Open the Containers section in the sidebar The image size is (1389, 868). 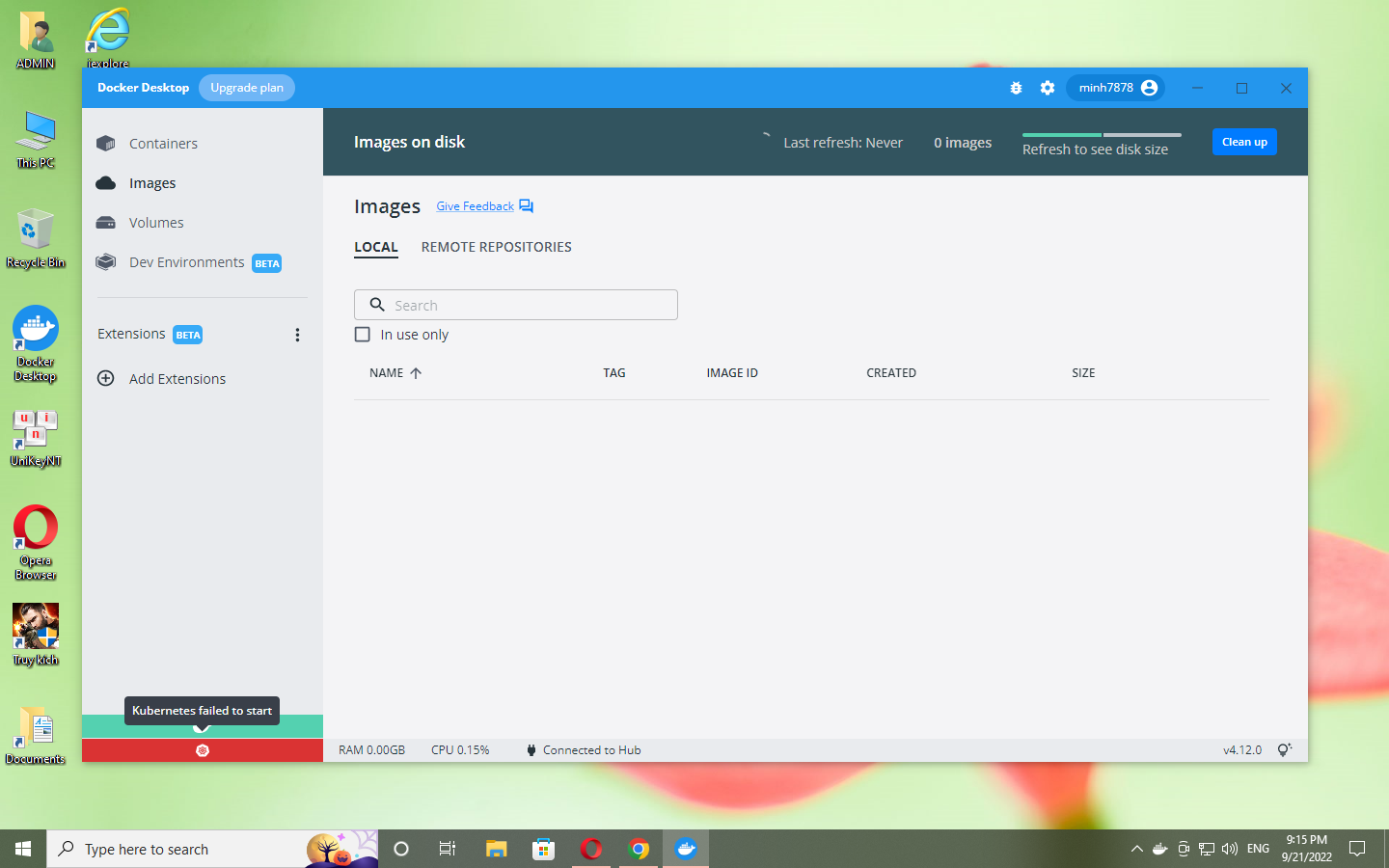click(x=163, y=144)
